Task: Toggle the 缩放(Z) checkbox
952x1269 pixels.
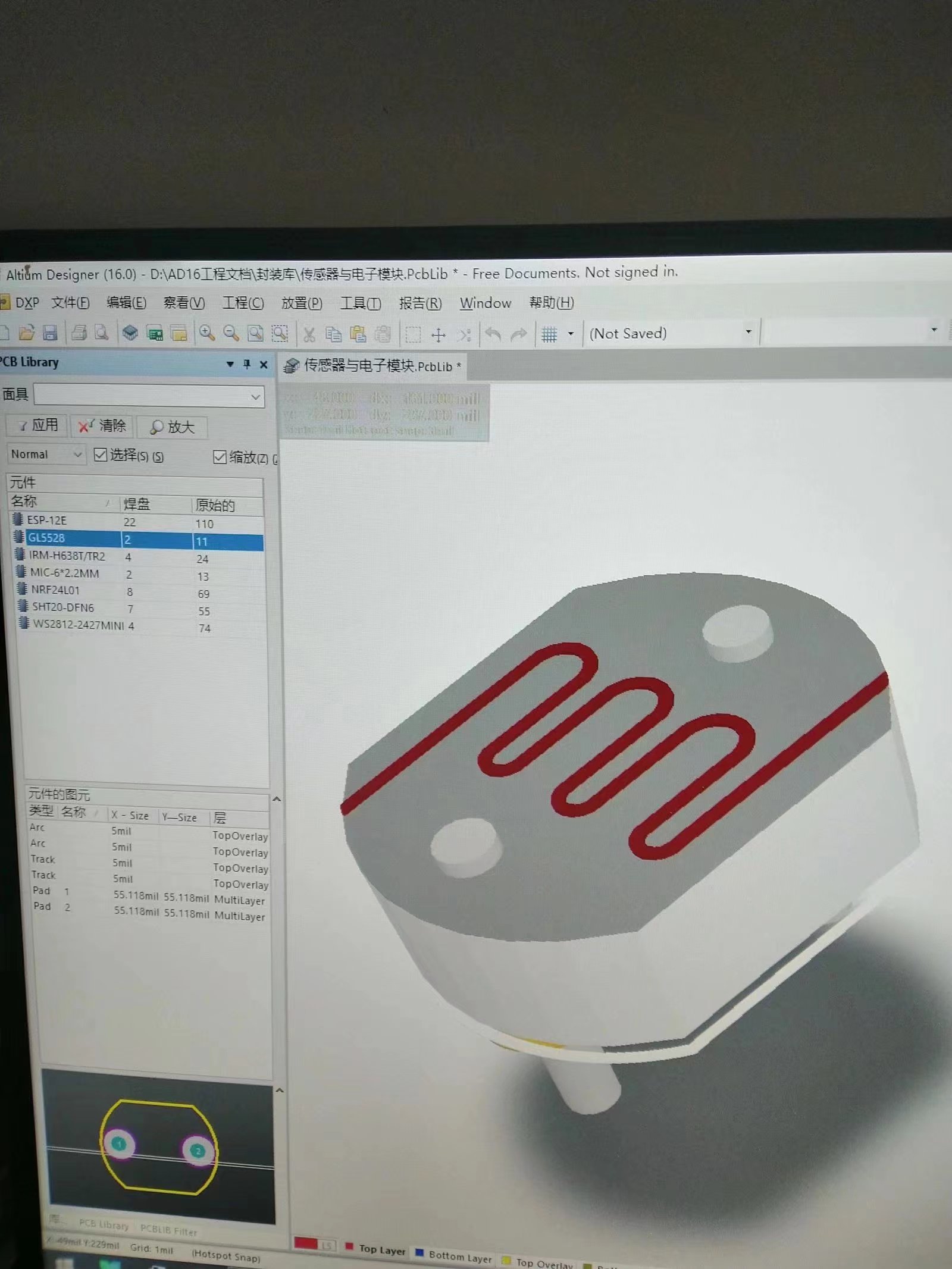Action: tap(220, 457)
